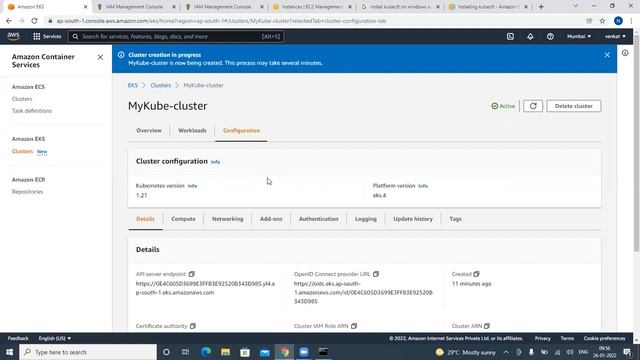
Task: Open the notifications bell
Action: 530,36
